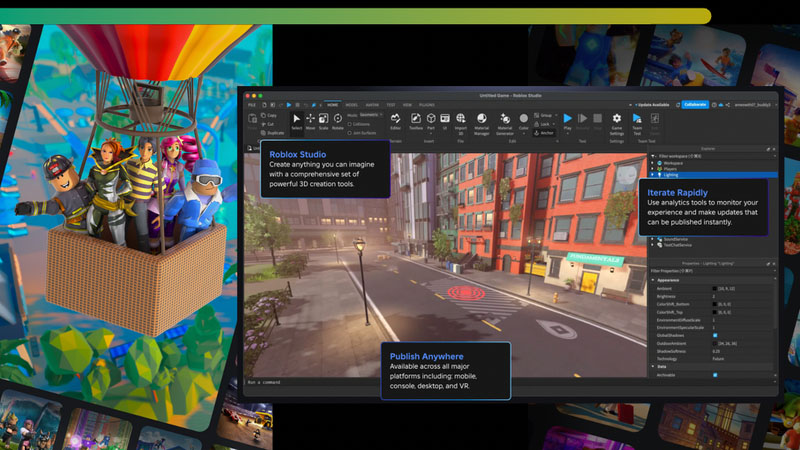The width and height of the screenshot is (800, 450).
Task: Click the Paste icon in ribbon
Action: [253, 118]
